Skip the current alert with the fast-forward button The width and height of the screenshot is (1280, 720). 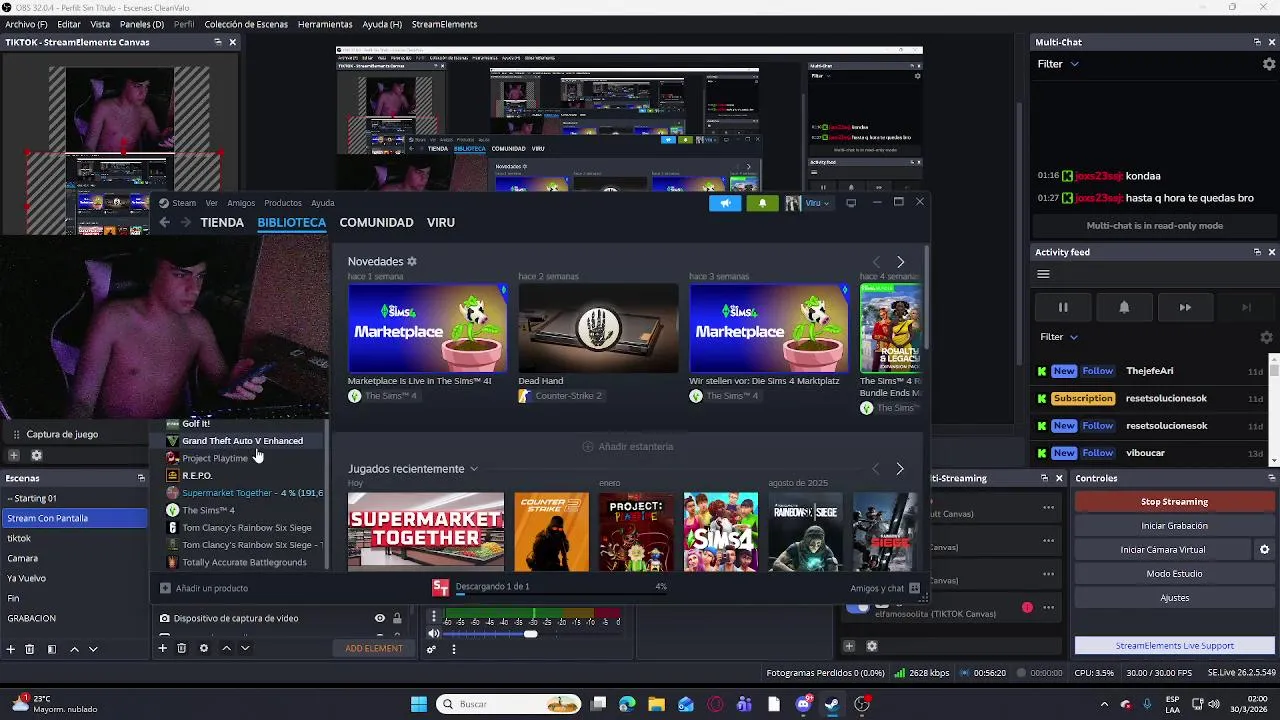pyautogui.click(x=1185, y=307)
